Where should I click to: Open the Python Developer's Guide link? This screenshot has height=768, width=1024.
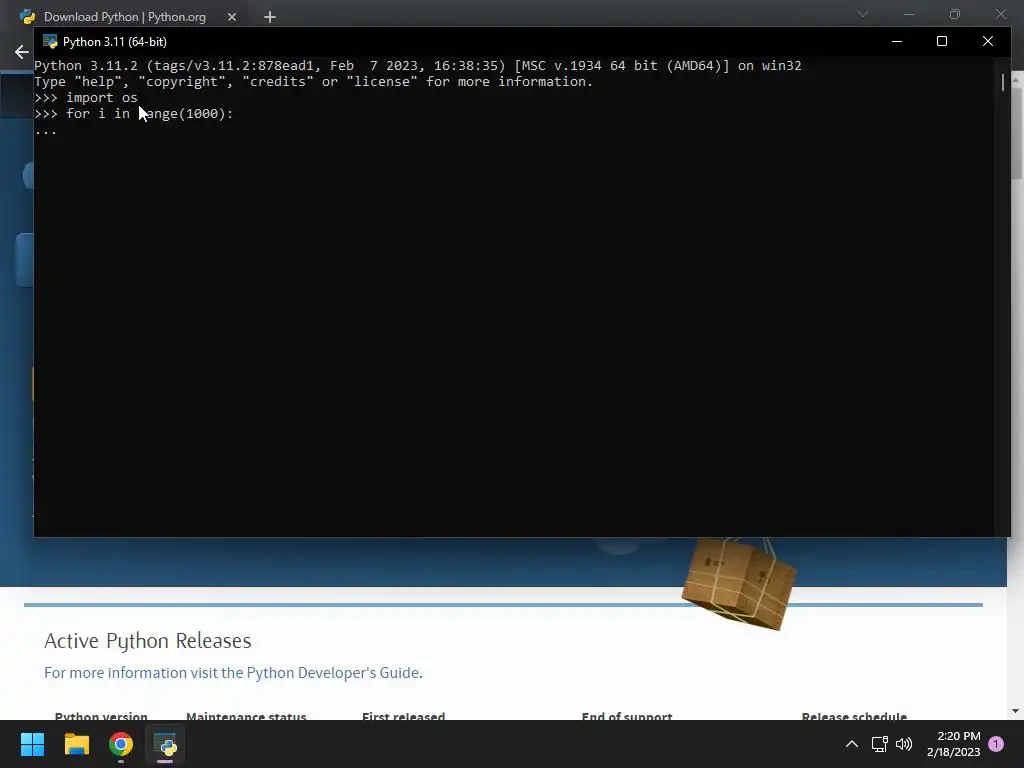[333, 673]
